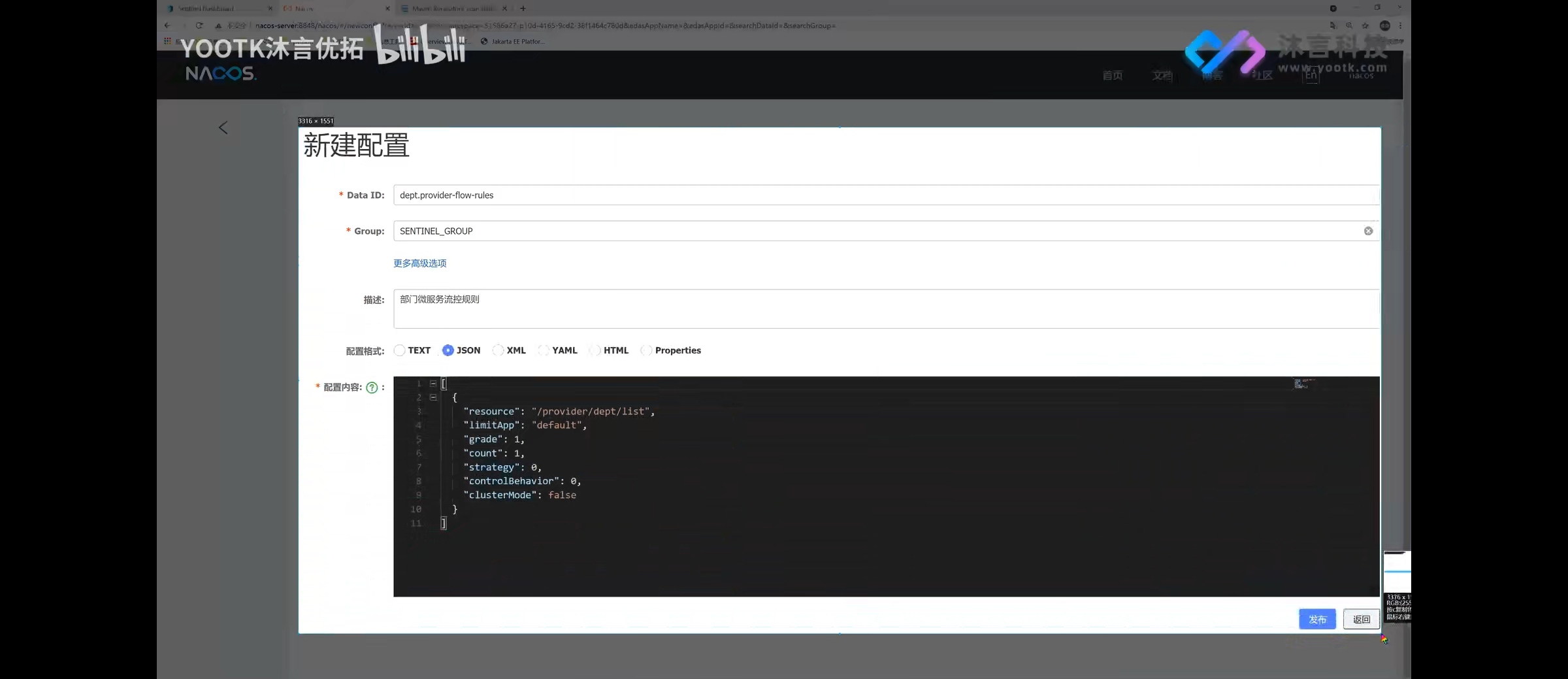Viewport: 1568px width, 679px height.
Task: Expand 更多高级选项 advanced options
Action: pos(420,263)
